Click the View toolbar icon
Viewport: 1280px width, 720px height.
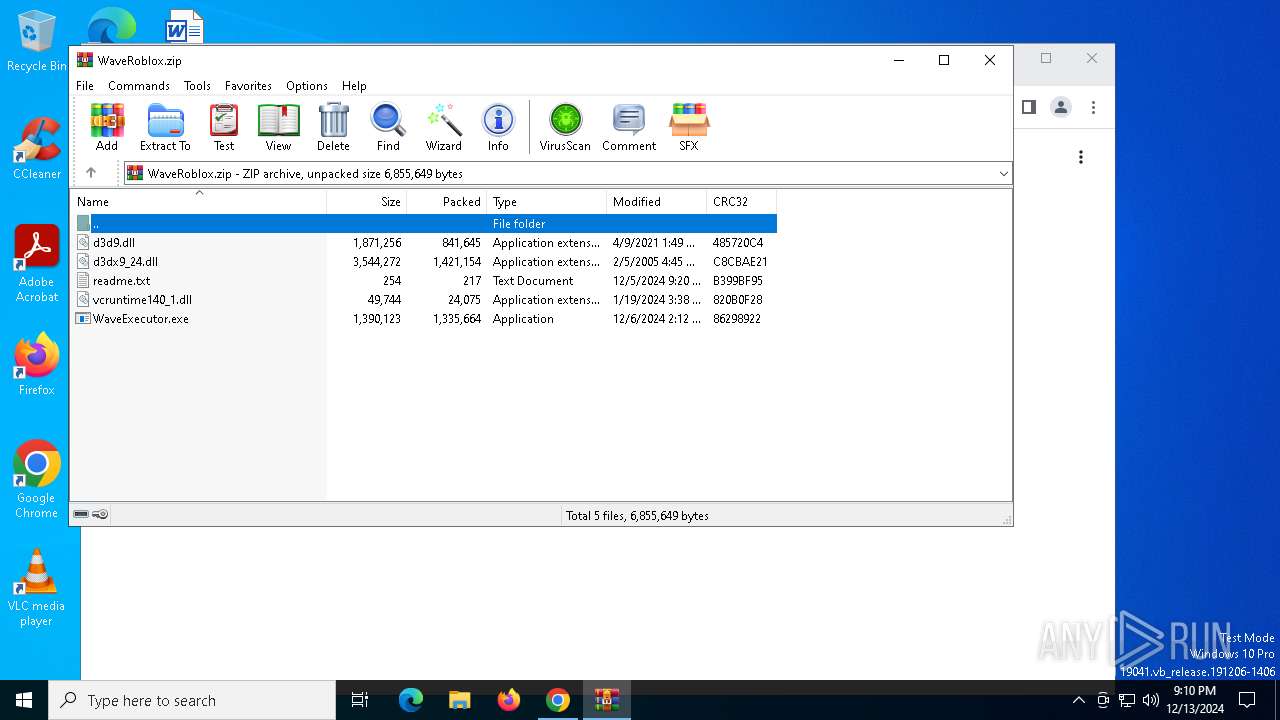tap(278, 127)
